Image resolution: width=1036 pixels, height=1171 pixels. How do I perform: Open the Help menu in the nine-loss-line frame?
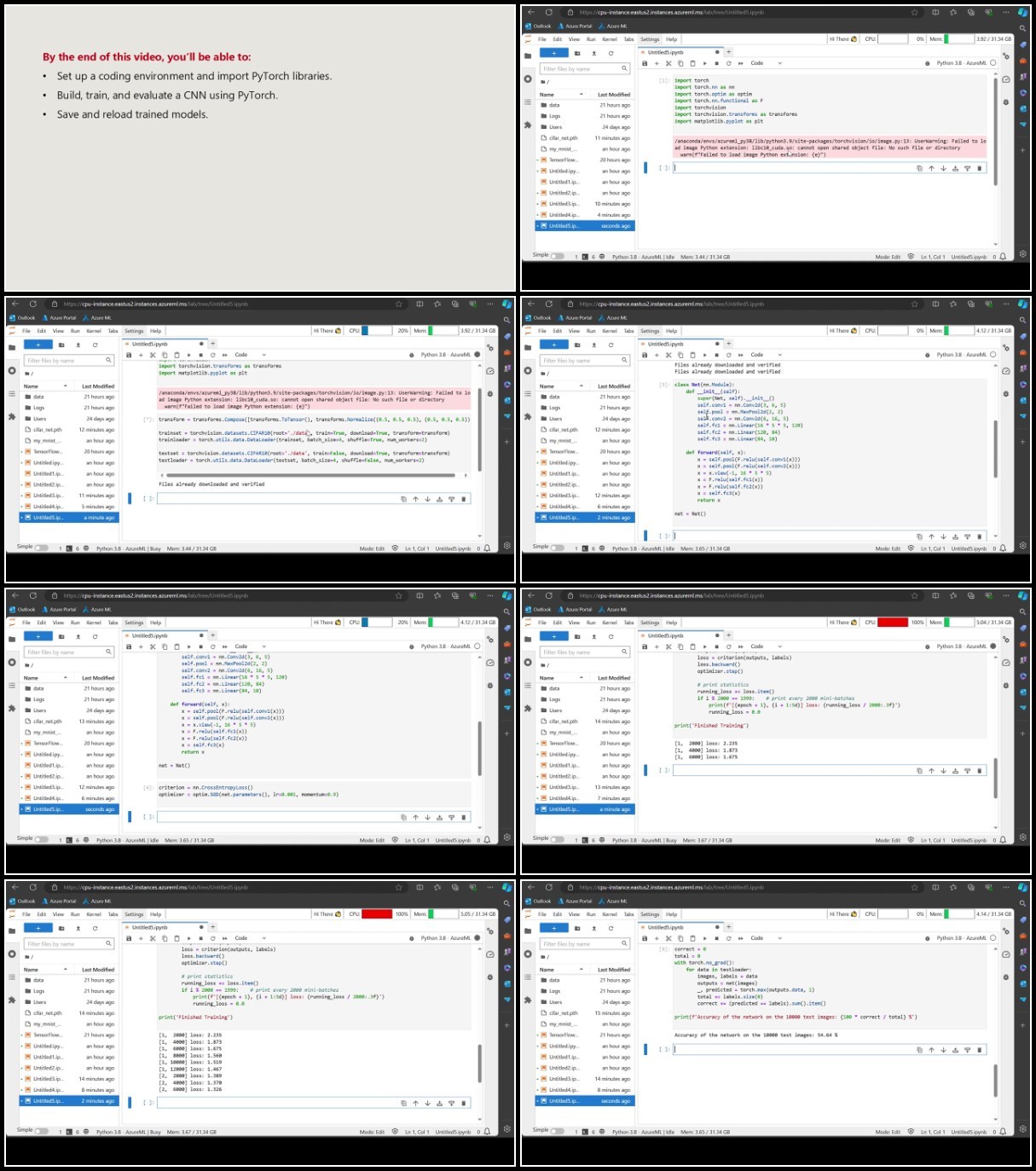tap(156, 914)
